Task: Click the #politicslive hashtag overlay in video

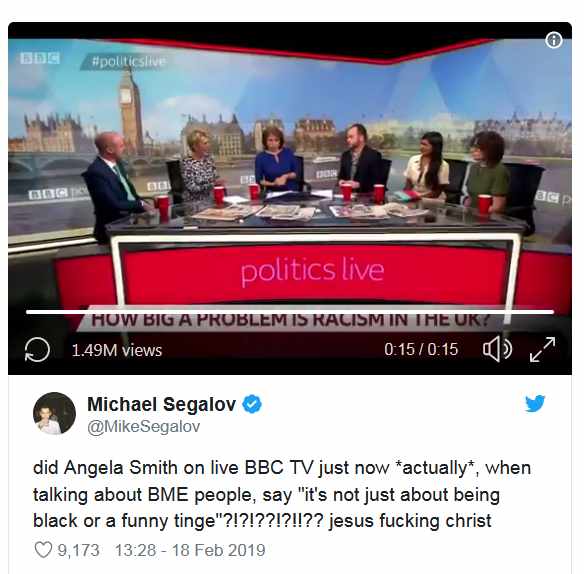Action: point(128,61)
